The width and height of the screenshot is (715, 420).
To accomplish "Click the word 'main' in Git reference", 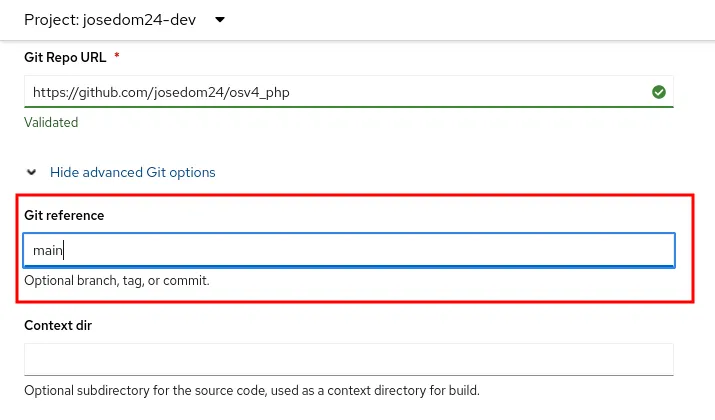I will tap(48, 250).
